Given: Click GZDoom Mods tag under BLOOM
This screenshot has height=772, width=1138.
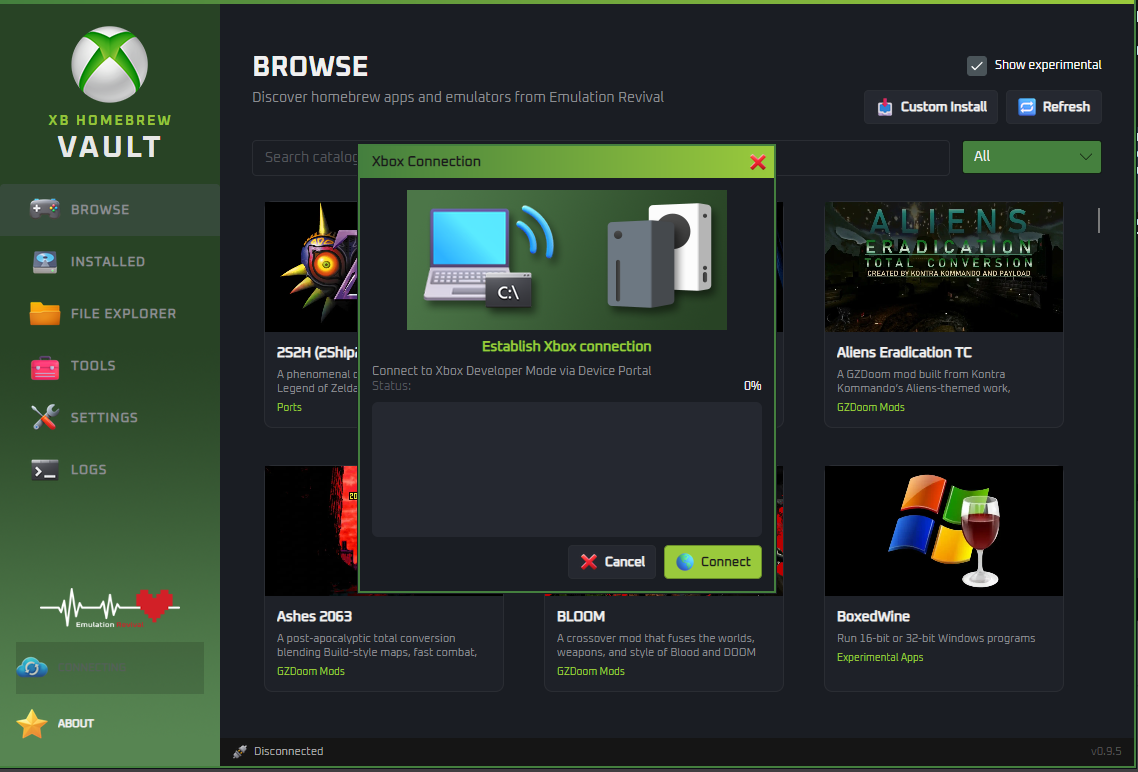Looking at the screenshot, I should (591, 672).
